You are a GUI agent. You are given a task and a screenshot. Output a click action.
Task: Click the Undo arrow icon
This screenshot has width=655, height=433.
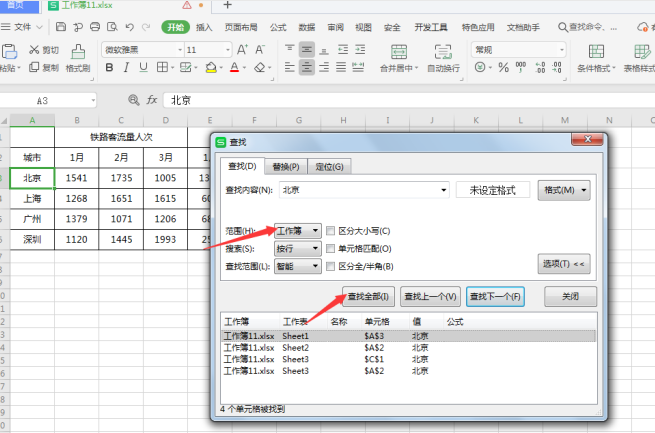coord(129,27)
